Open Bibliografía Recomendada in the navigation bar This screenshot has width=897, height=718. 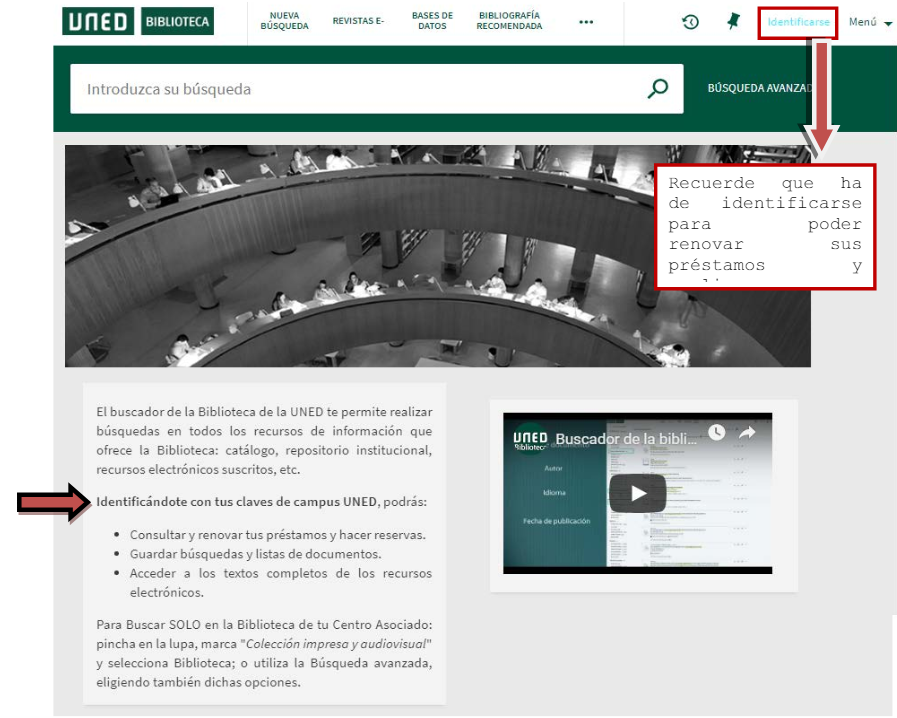tap(509, 21)
